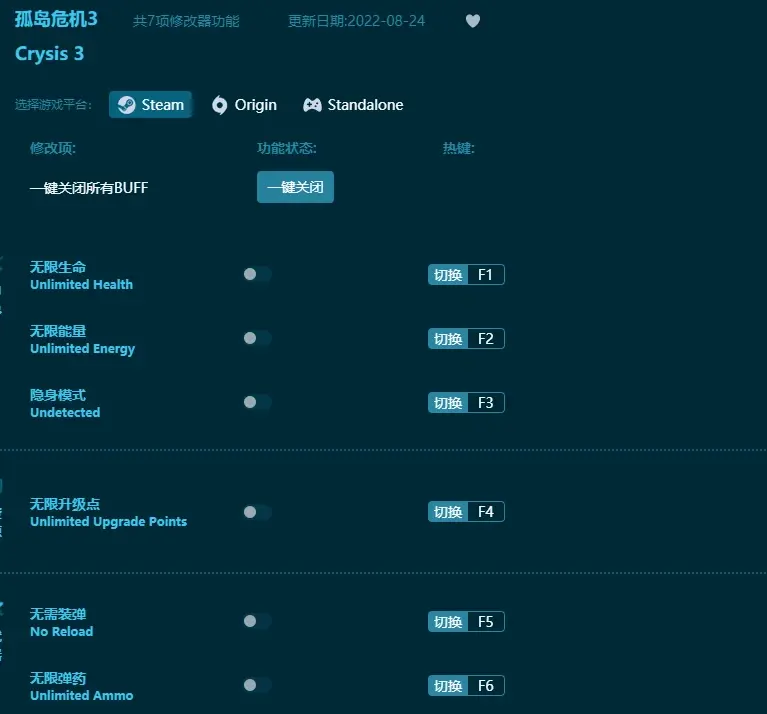This screenshot has height=714, width=767.
Task: Click the 一键关闭 button
Action: click(x=295, y=187)
